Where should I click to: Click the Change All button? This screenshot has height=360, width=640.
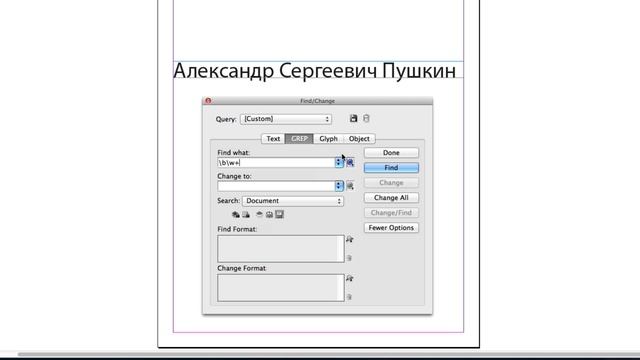391,198
